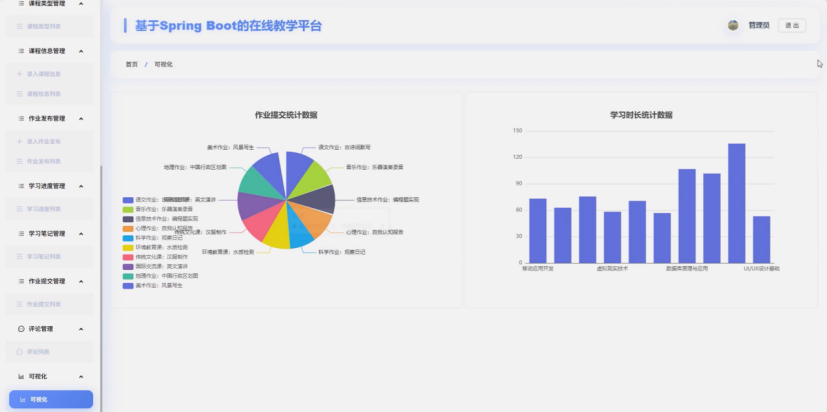Screen dimensions: 827x412
Task: Click the list icon beside 作业提交列表
Action: [20, 304]
